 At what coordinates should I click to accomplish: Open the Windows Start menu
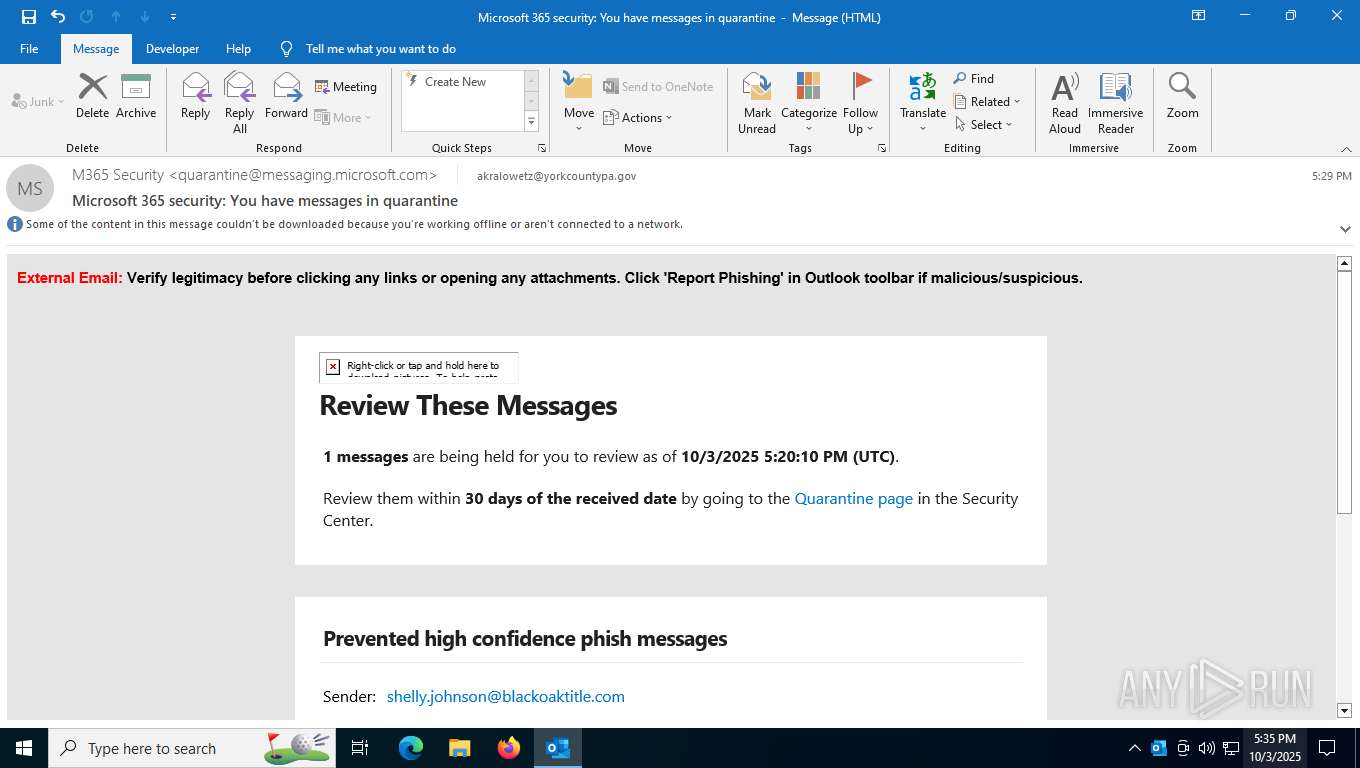pos(24,748)
